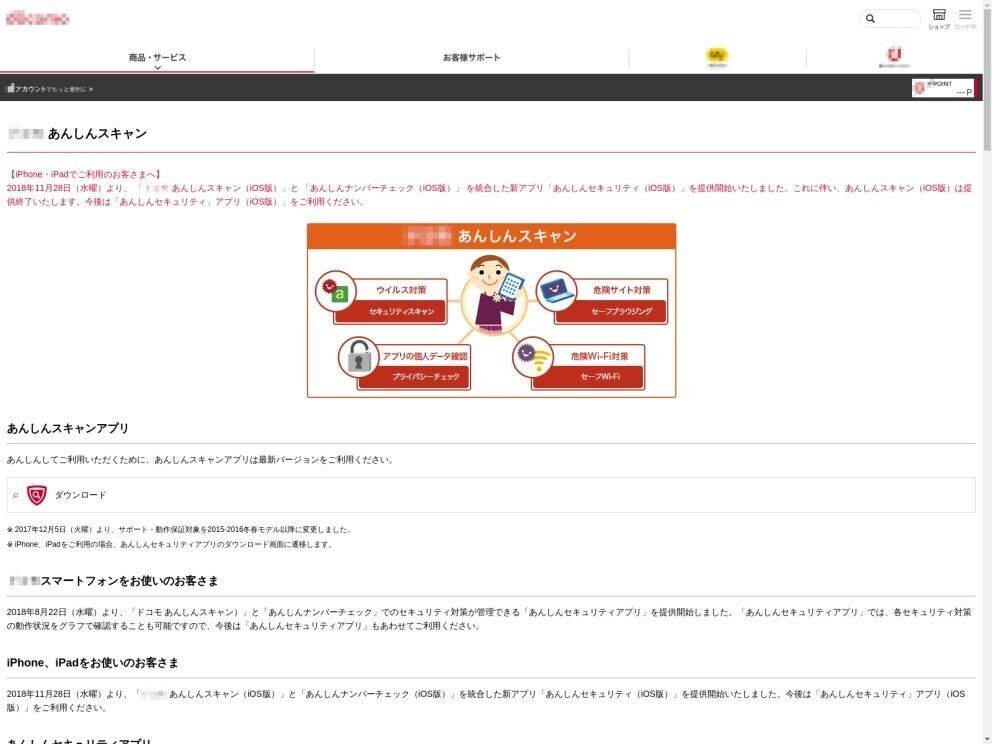Click the ダウンロード link
Screen dimensions: 992x744
(x=80, y=495)
